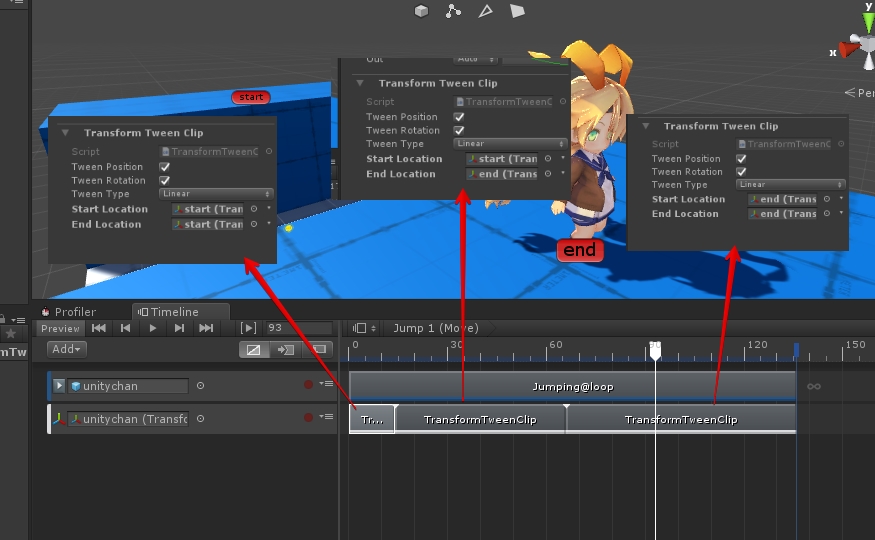Click the star favorites icon in side panel
Viewport: 875px width, 540px height.
[10, 334]
